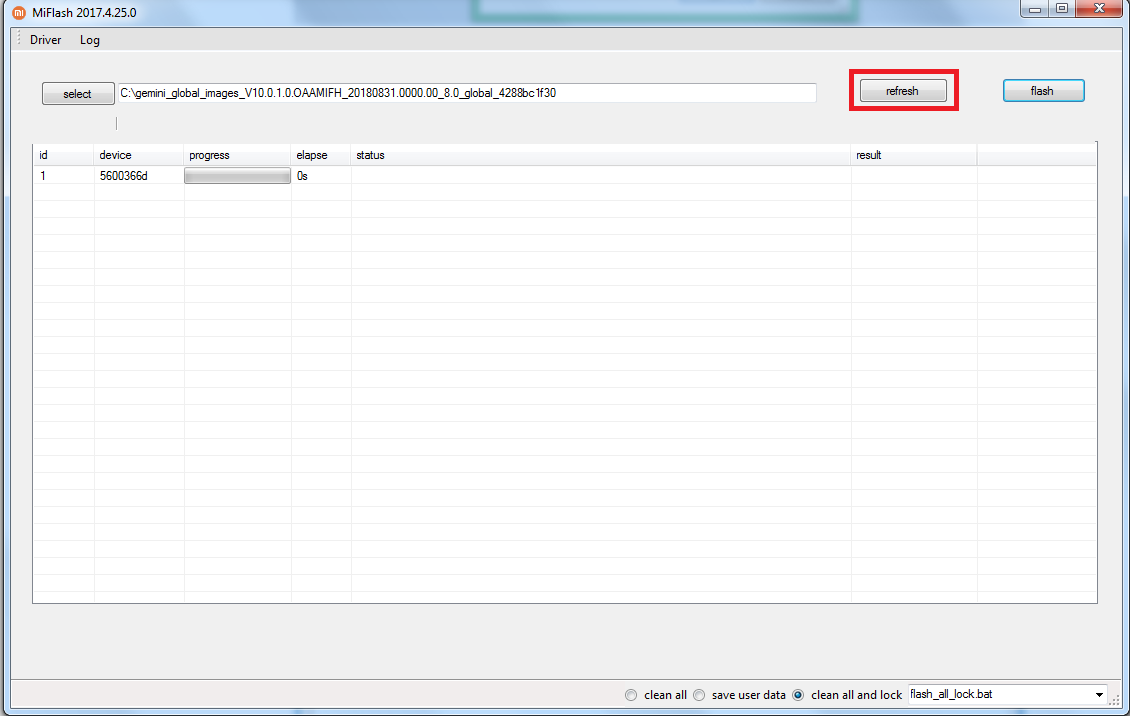The image size is (1130, 716).
Task: Click the device 5600366d cell
Action: pyautogui.click(x=138, y=176)
